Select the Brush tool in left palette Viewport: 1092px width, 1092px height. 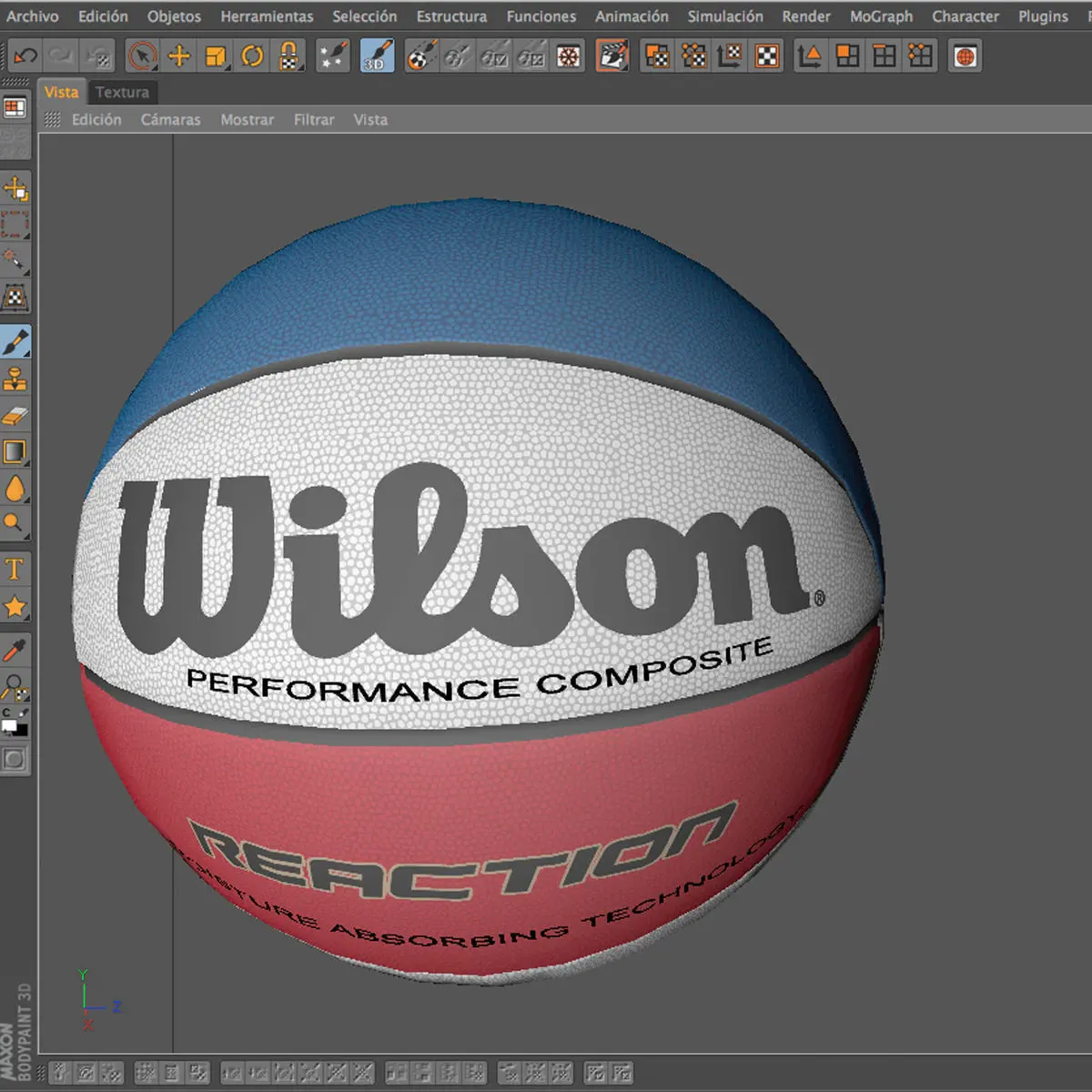coord(15,342)
